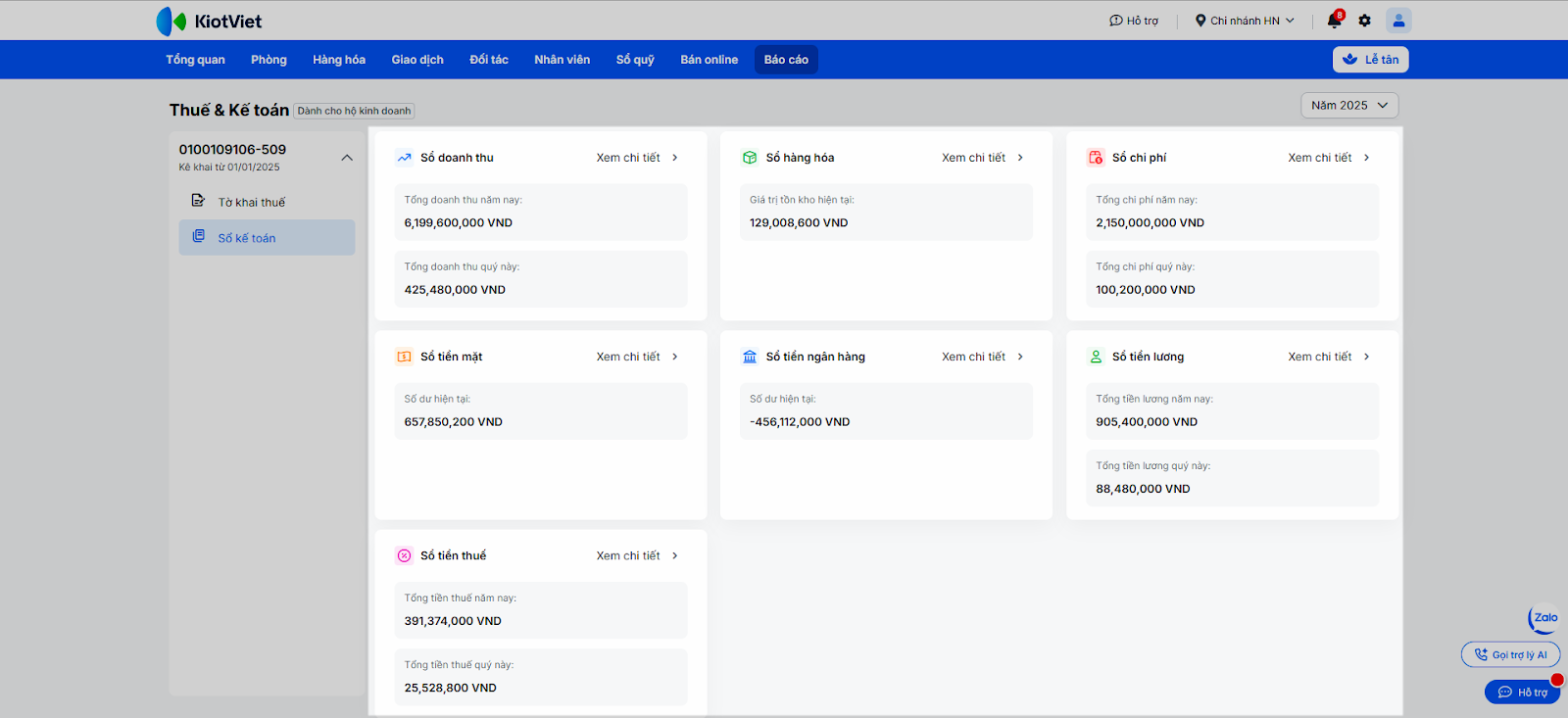Collapse the 0100109106-509 tax code section

coord(347,158)
